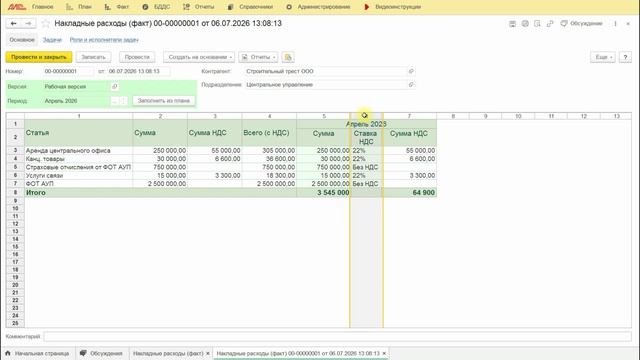Open the Начальная страница tab

click(x=37, y=353)
